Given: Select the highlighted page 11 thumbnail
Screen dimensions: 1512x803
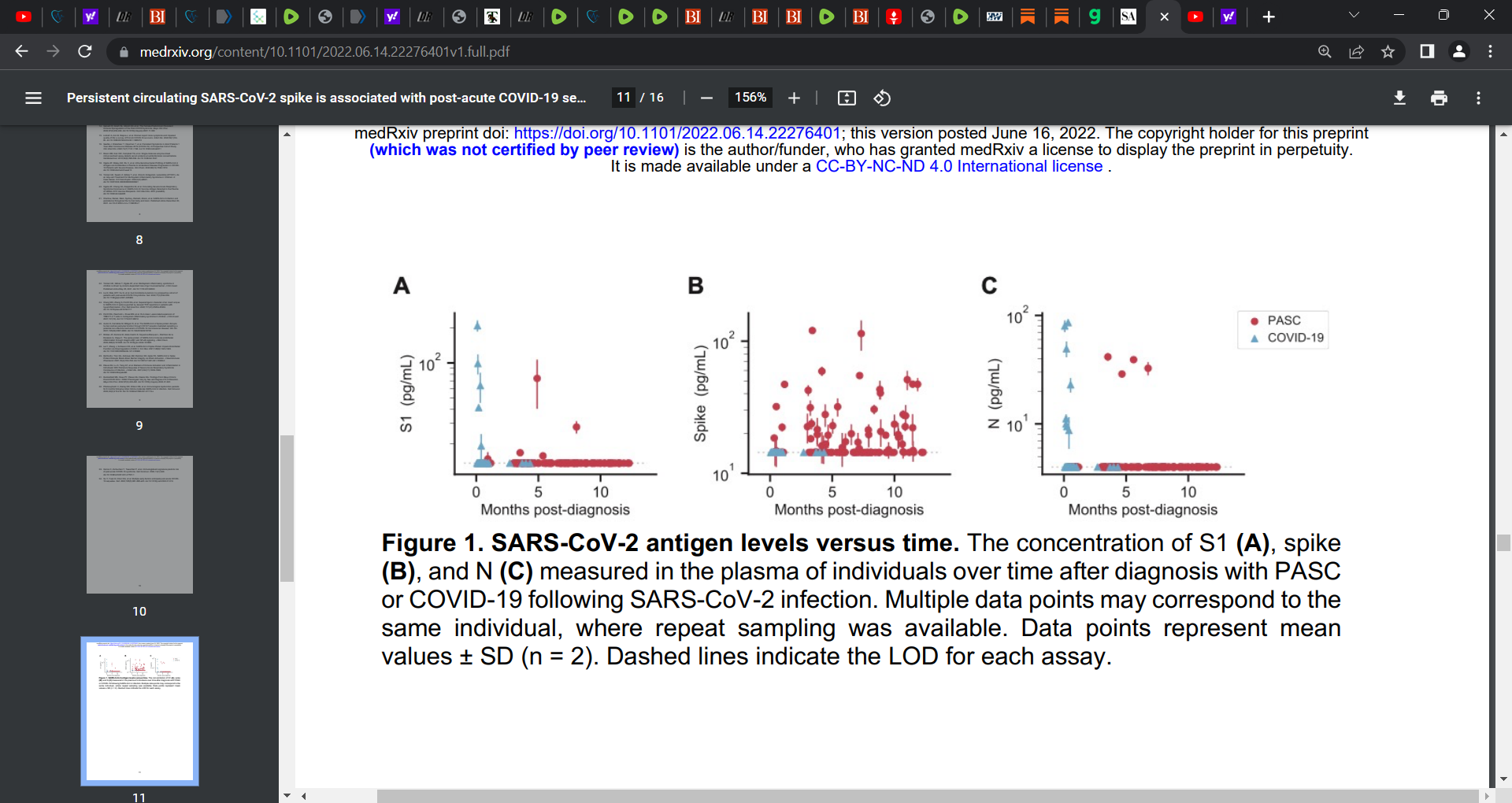Looking at the screenshot, I should point(139,711).
